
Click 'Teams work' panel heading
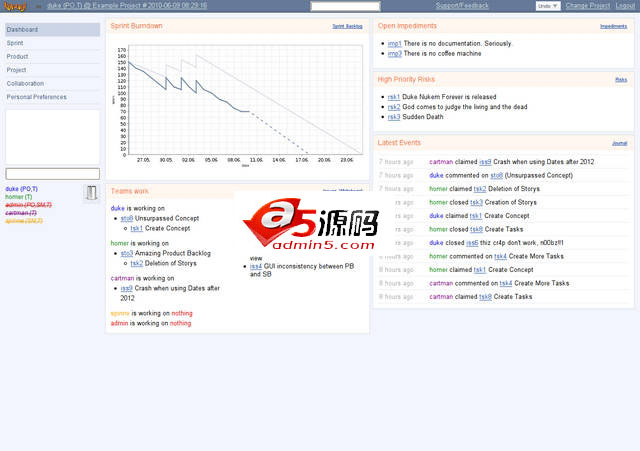click(130, 191)
